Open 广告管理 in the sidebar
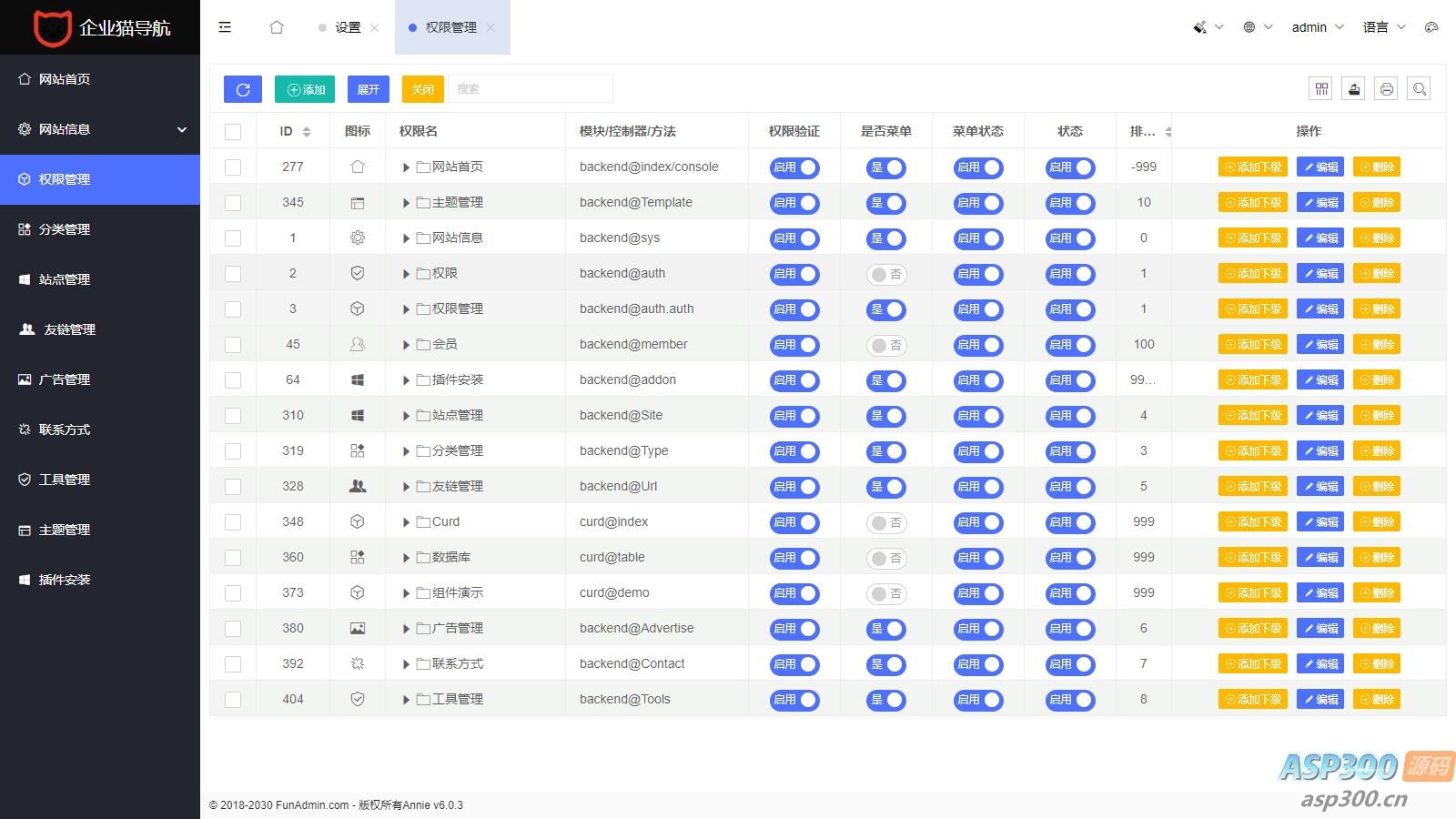 coord(64,379)
